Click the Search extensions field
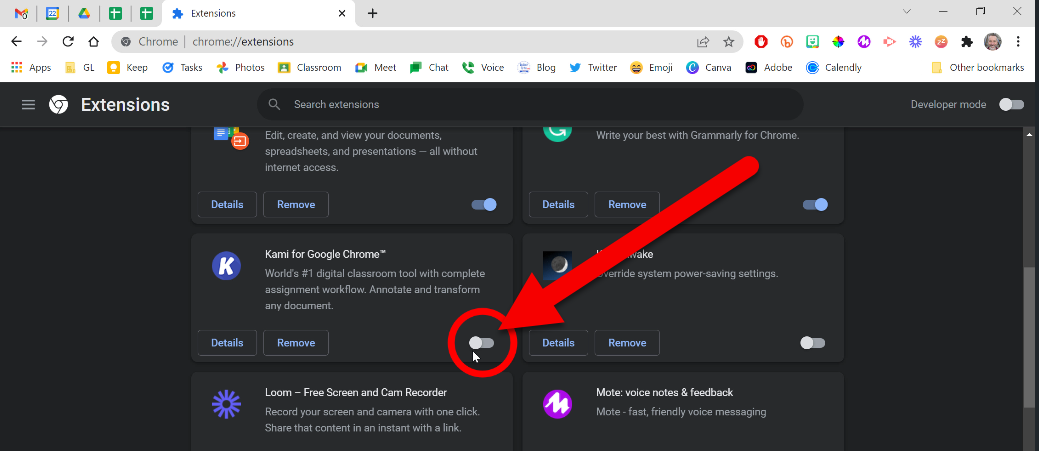This screenshot has height=451, width=1039. [x=530, y=105]
